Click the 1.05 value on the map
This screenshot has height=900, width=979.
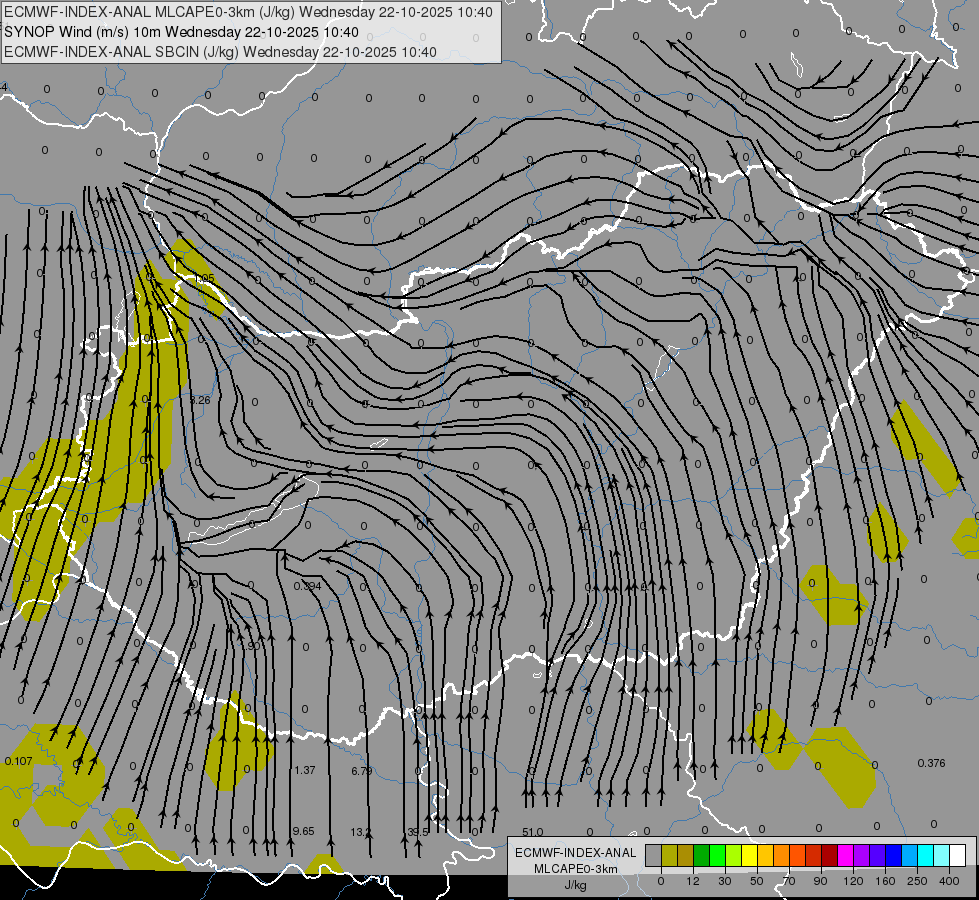tap(204, 278)
